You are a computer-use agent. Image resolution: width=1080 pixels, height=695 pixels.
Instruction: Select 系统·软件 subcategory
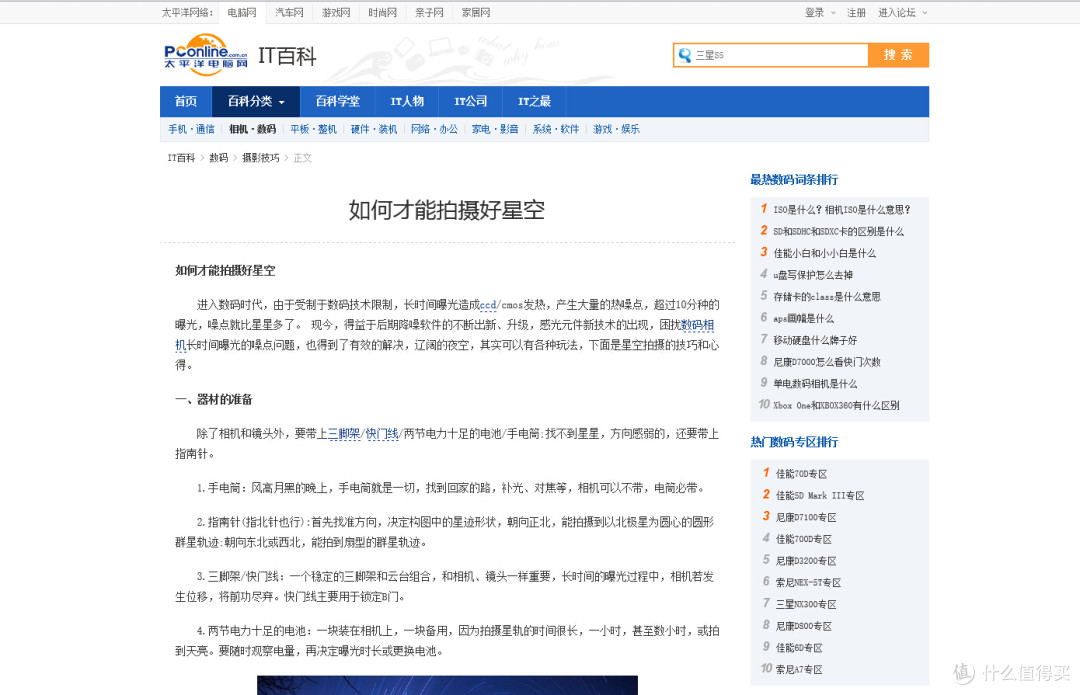coord(556,129)
